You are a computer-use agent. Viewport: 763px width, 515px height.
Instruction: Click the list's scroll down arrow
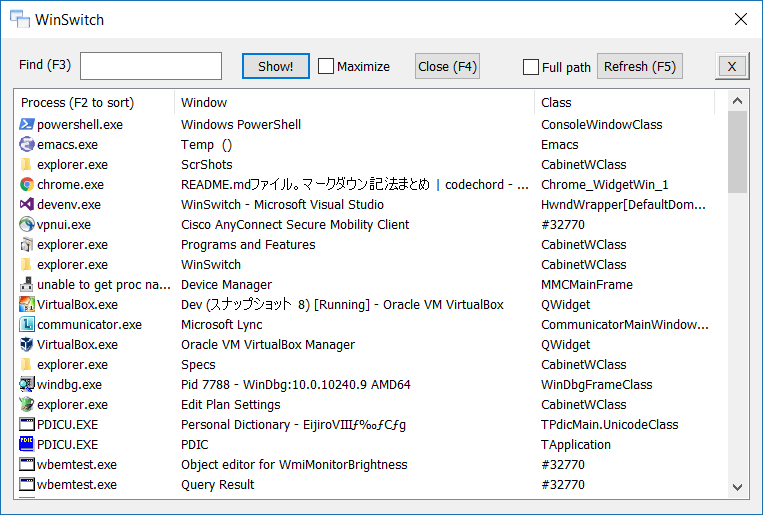[x=737, y=487]
